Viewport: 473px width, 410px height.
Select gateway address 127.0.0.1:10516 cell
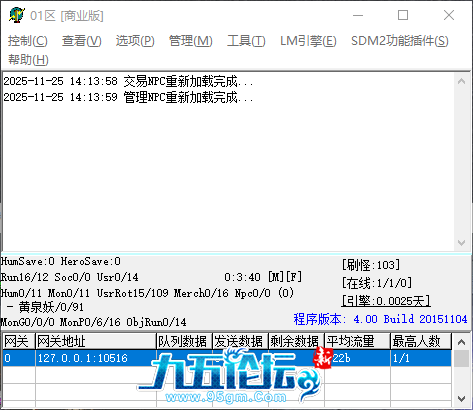(96, 358)
